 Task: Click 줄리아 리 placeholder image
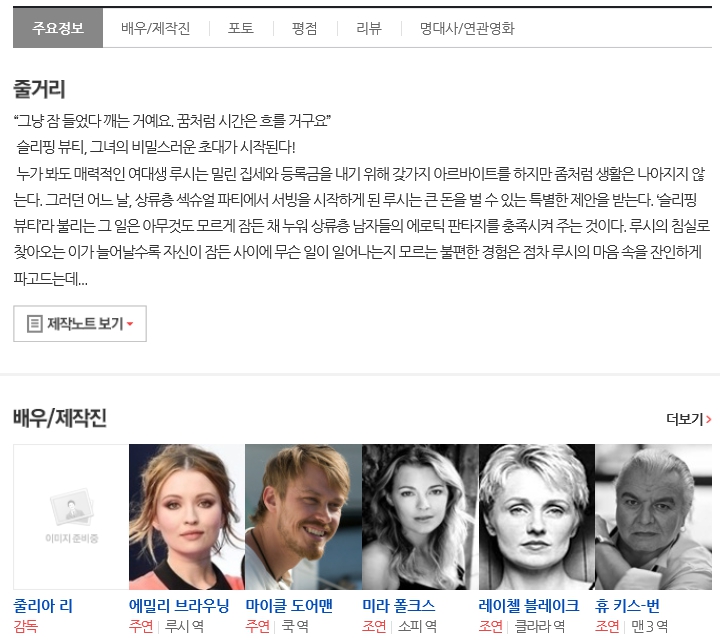coord(70,516)
